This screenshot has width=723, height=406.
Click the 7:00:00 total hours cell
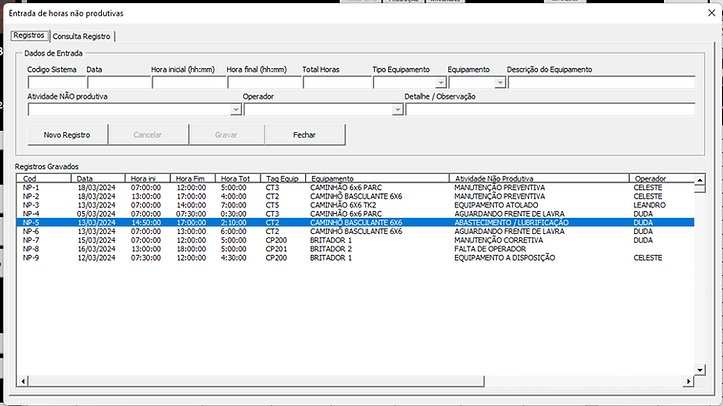pos(233,205)
